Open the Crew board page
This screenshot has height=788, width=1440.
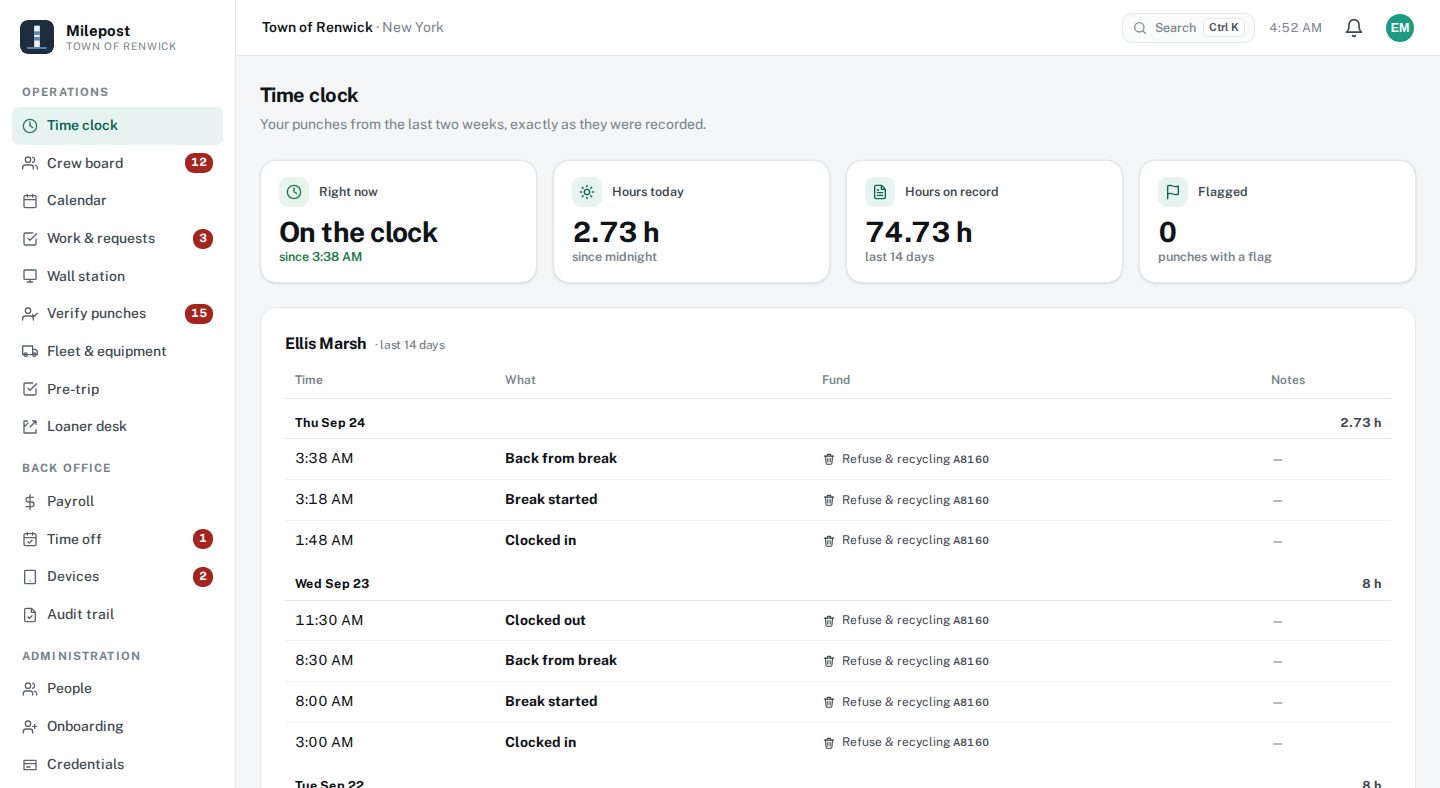point(117,163)
